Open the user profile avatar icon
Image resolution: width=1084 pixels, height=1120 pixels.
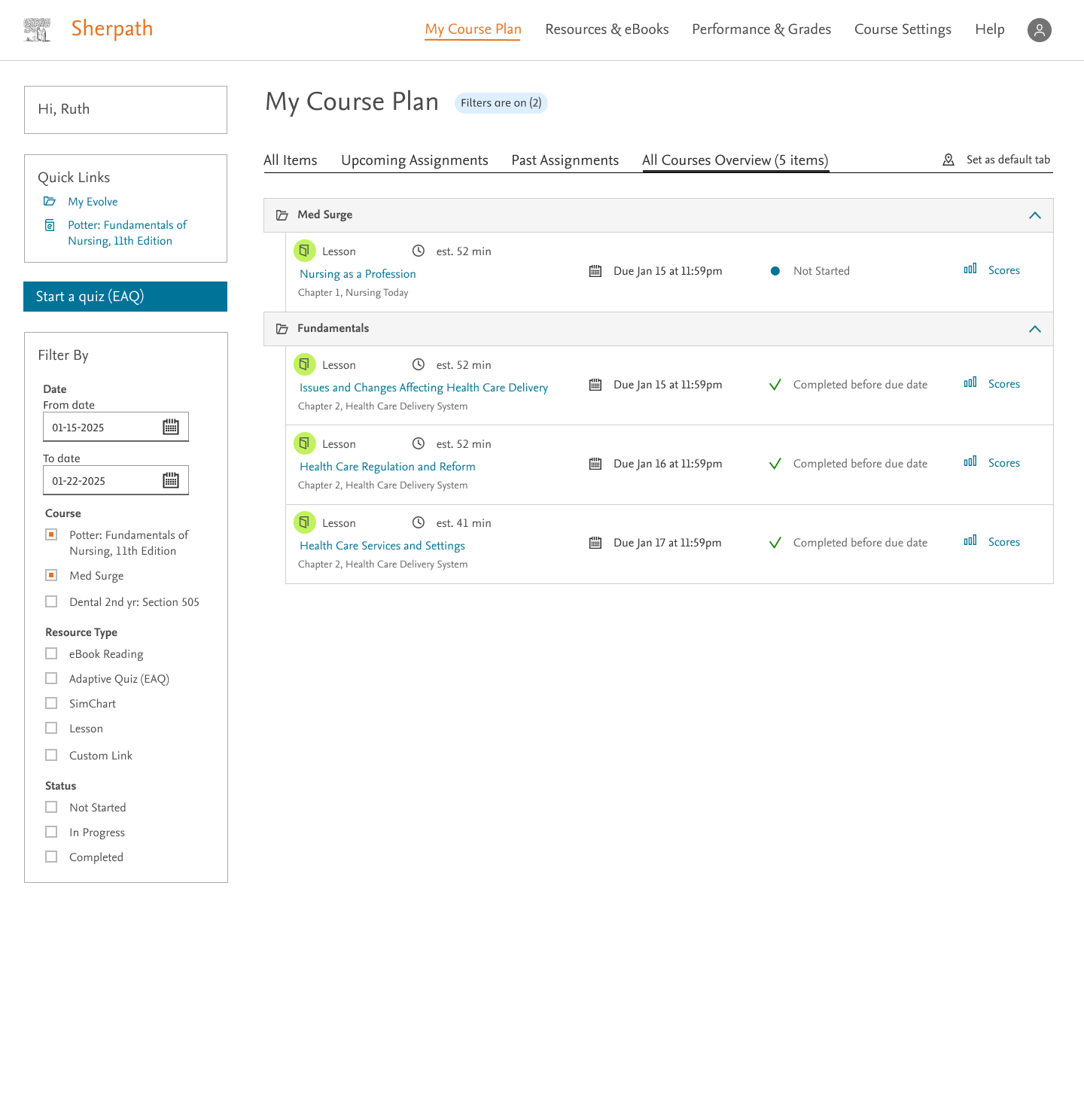pos(1039,30)
